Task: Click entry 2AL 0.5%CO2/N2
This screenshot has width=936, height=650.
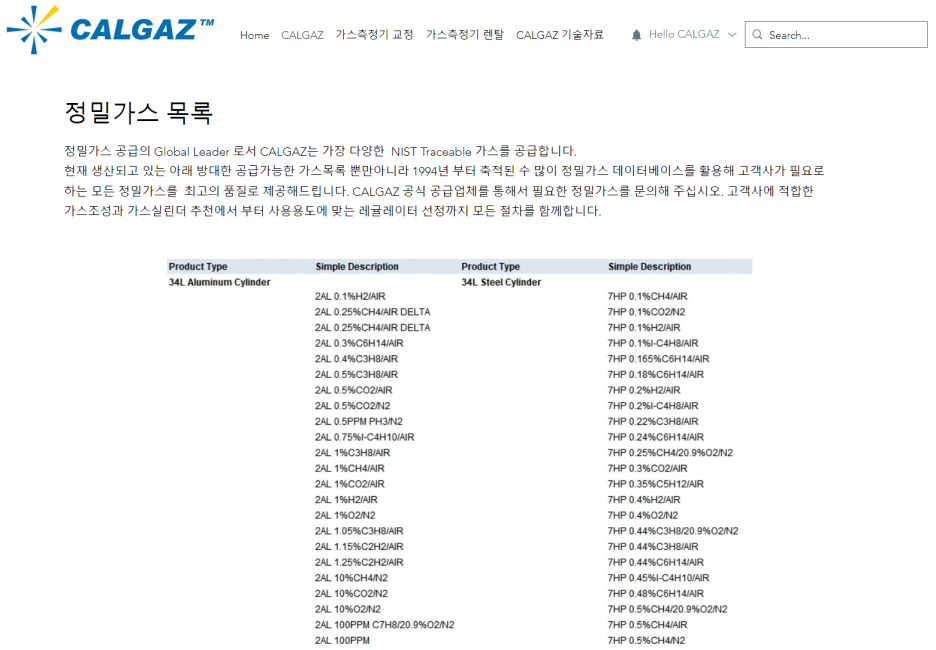Action: click(352, 406)
